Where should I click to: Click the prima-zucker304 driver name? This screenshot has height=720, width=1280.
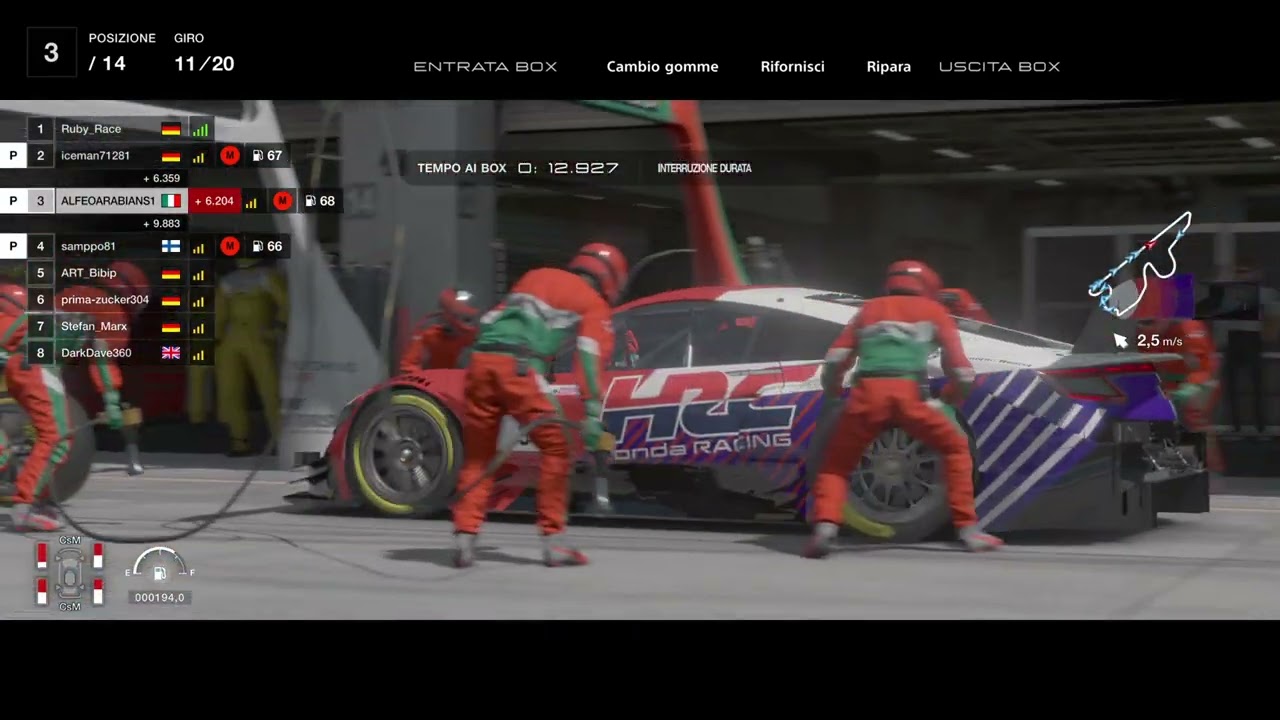105,300
